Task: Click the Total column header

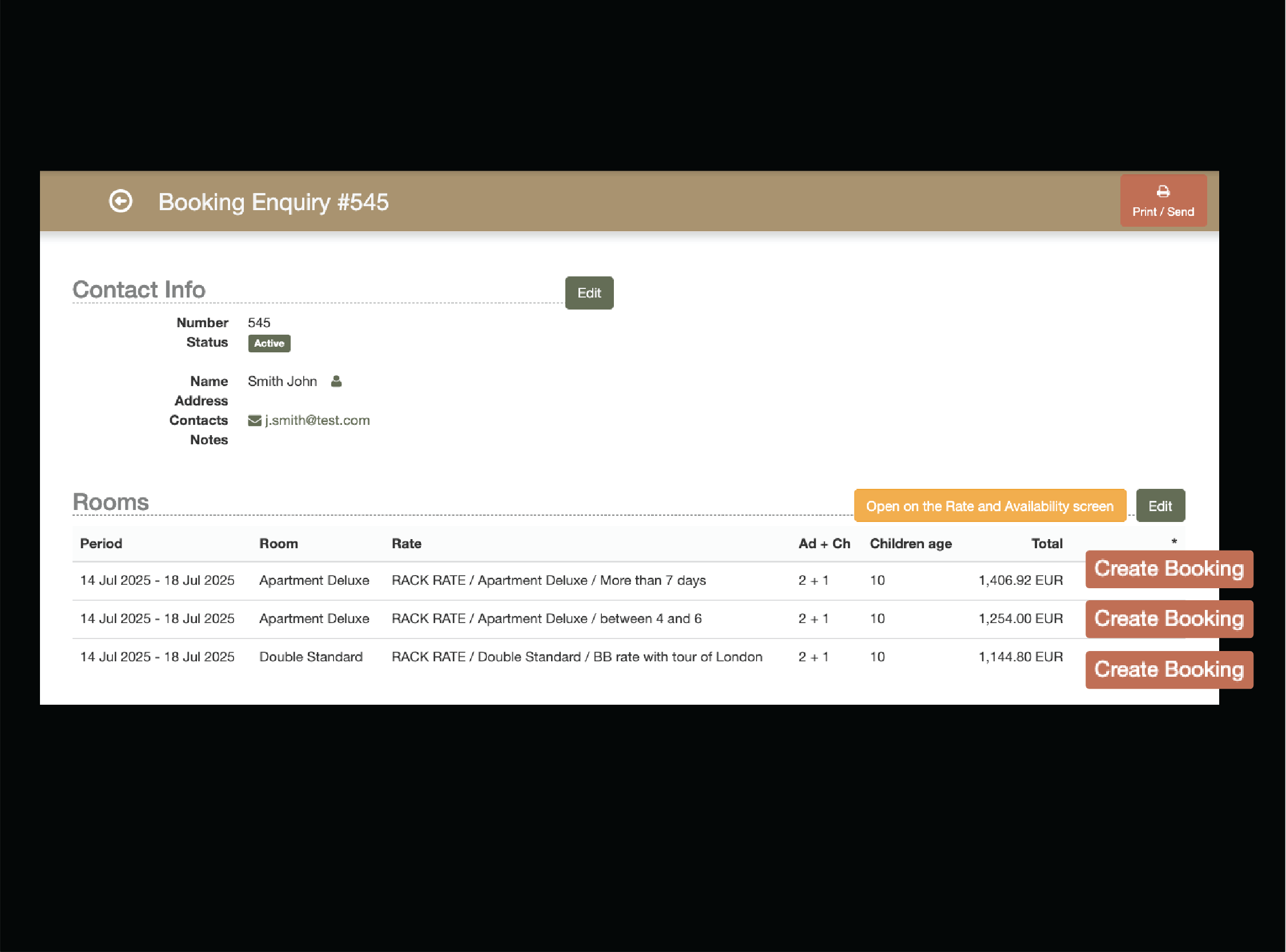Action: (x=1046, y=544)
